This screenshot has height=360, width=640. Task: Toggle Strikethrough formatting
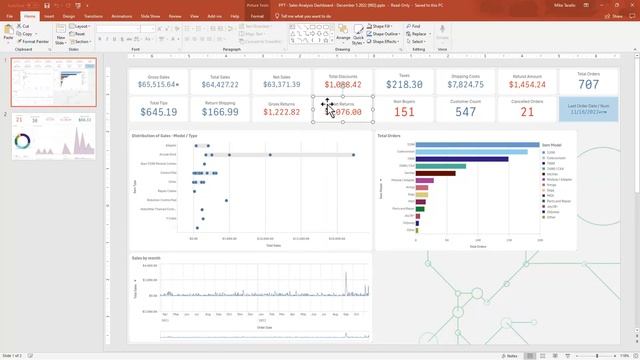tap(129, 39)
